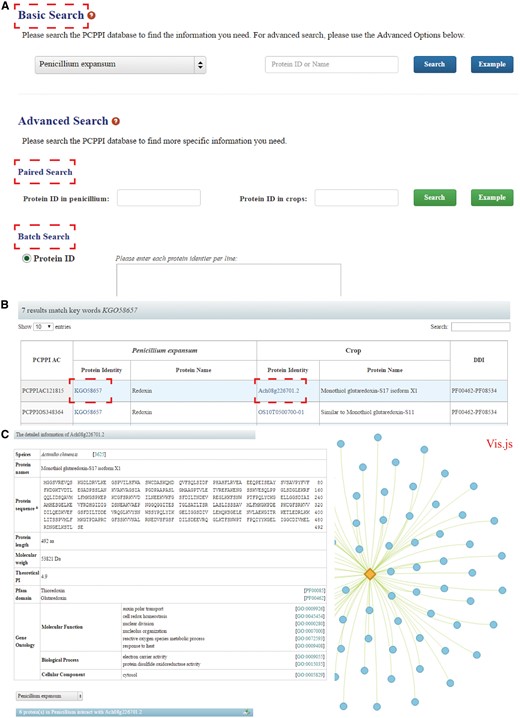The width and height of the screenshot is (520, 718).
Task: Click the green Search button in Paired Search
Action: (x=434, y=198)
